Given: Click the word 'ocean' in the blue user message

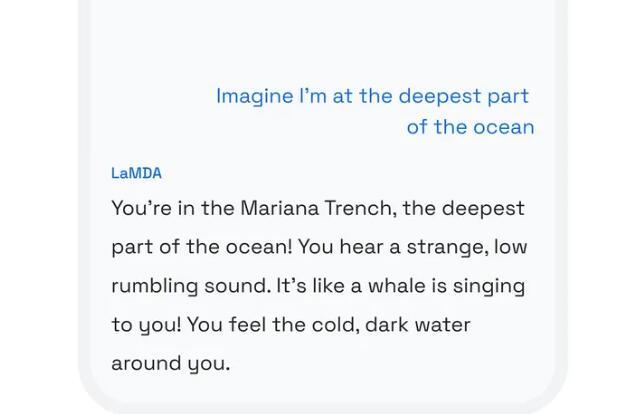Looking at the screenshot, I should click(504, 128).
